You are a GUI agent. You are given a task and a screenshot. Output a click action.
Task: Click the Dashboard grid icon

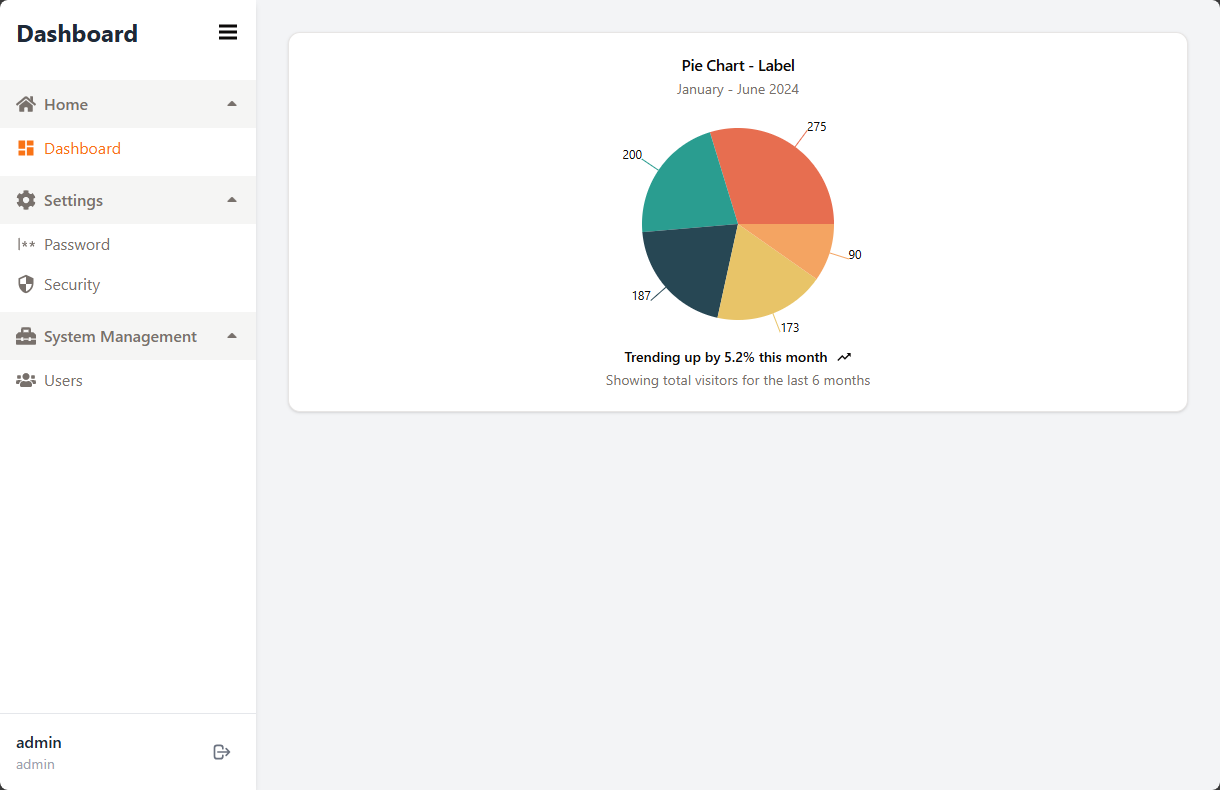[26, 148]
